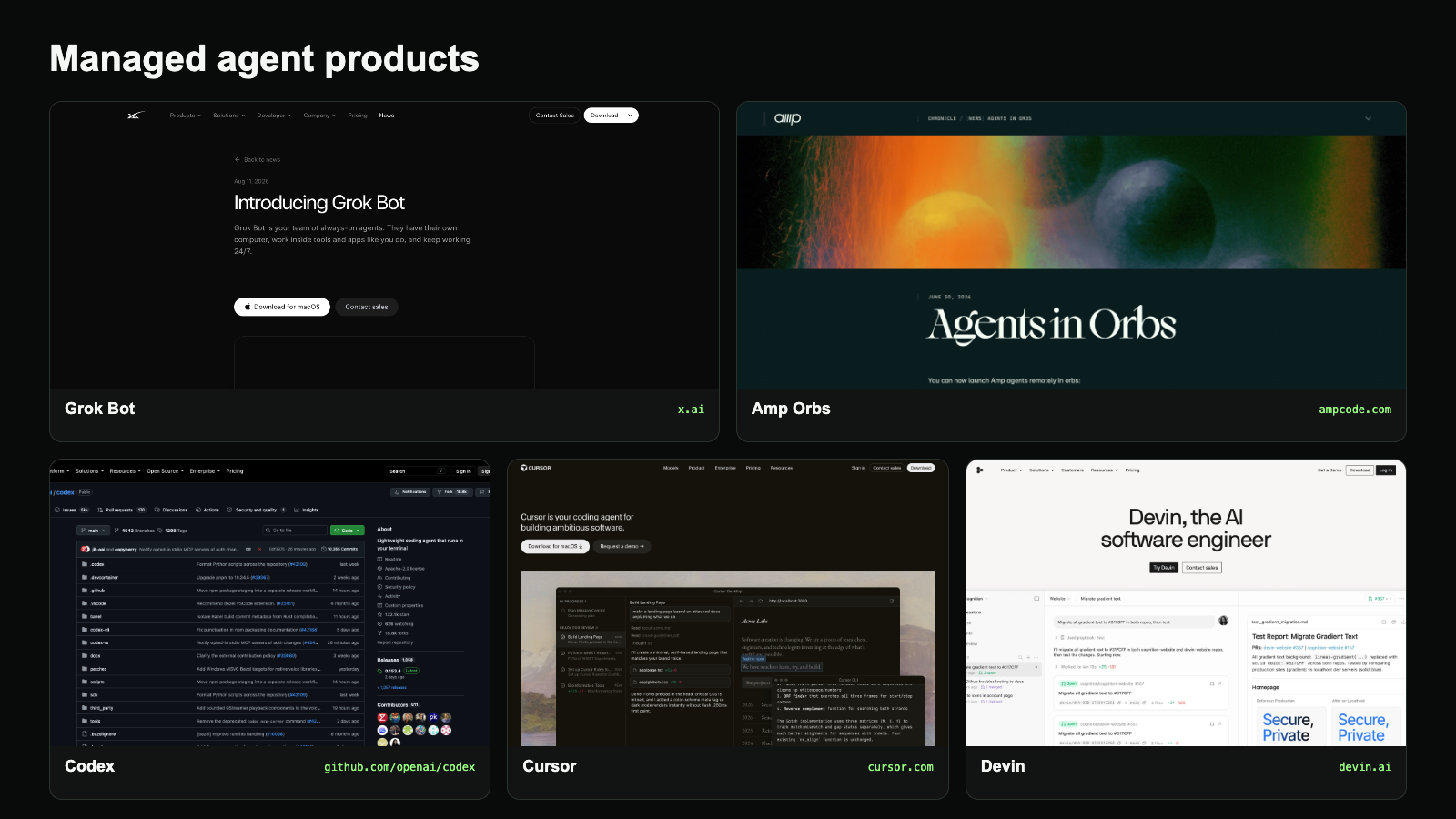This screenshot has width=1456, height=819.
Task: Open the main branch selector in Codex repo
Action: point(93,531)
